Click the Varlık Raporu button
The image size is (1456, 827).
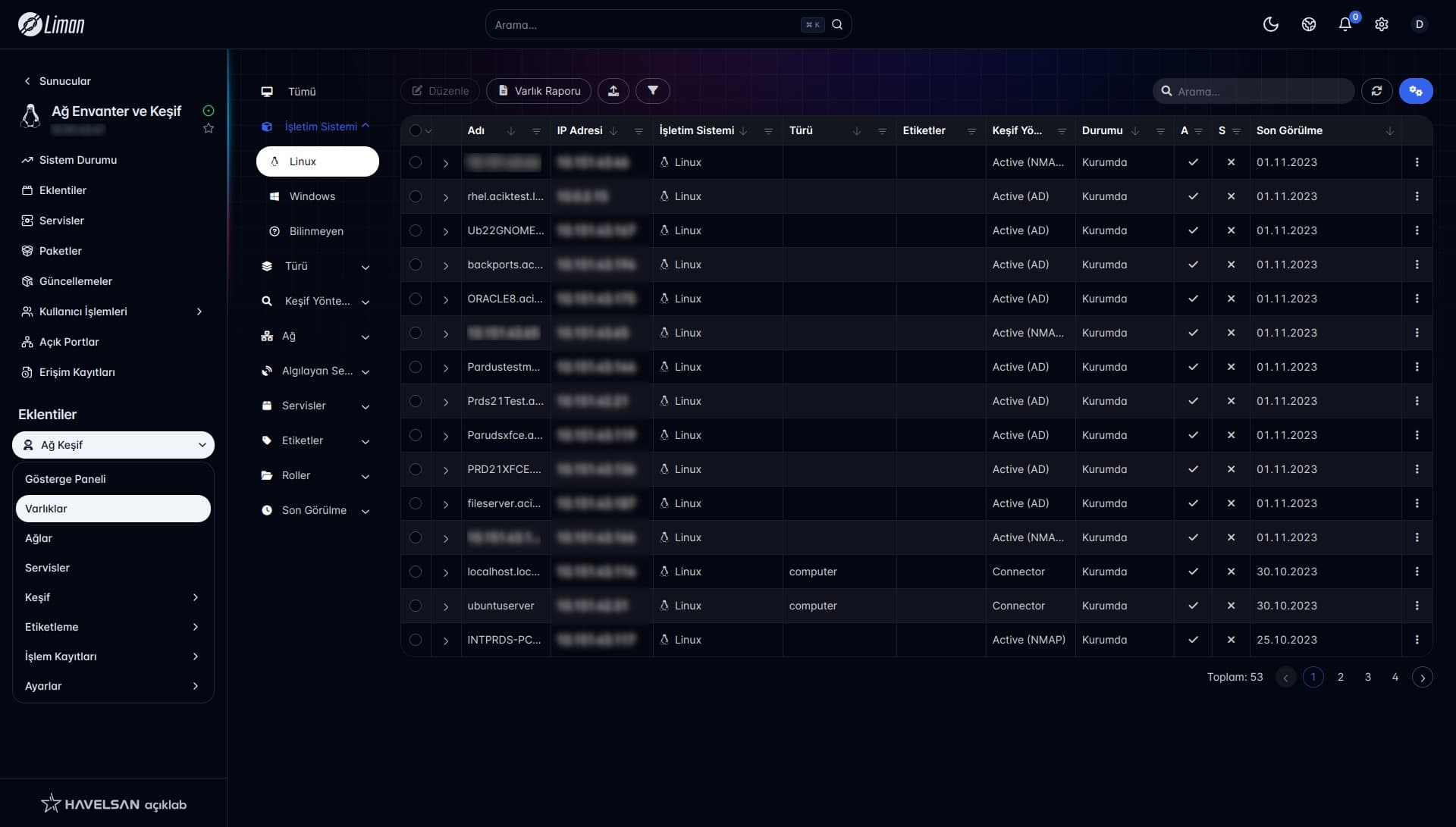538,91
